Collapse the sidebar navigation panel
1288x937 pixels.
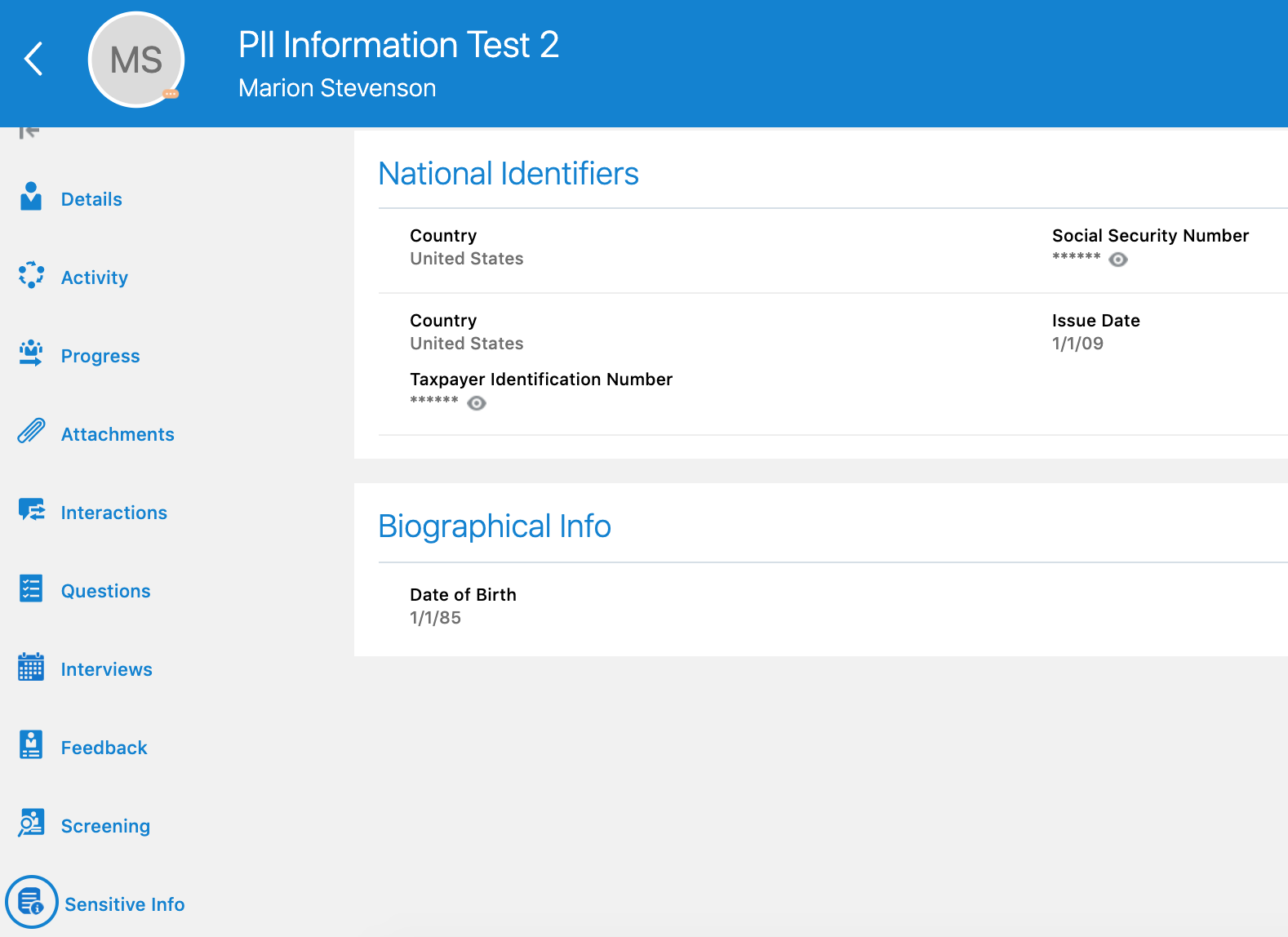pos(29,131)
